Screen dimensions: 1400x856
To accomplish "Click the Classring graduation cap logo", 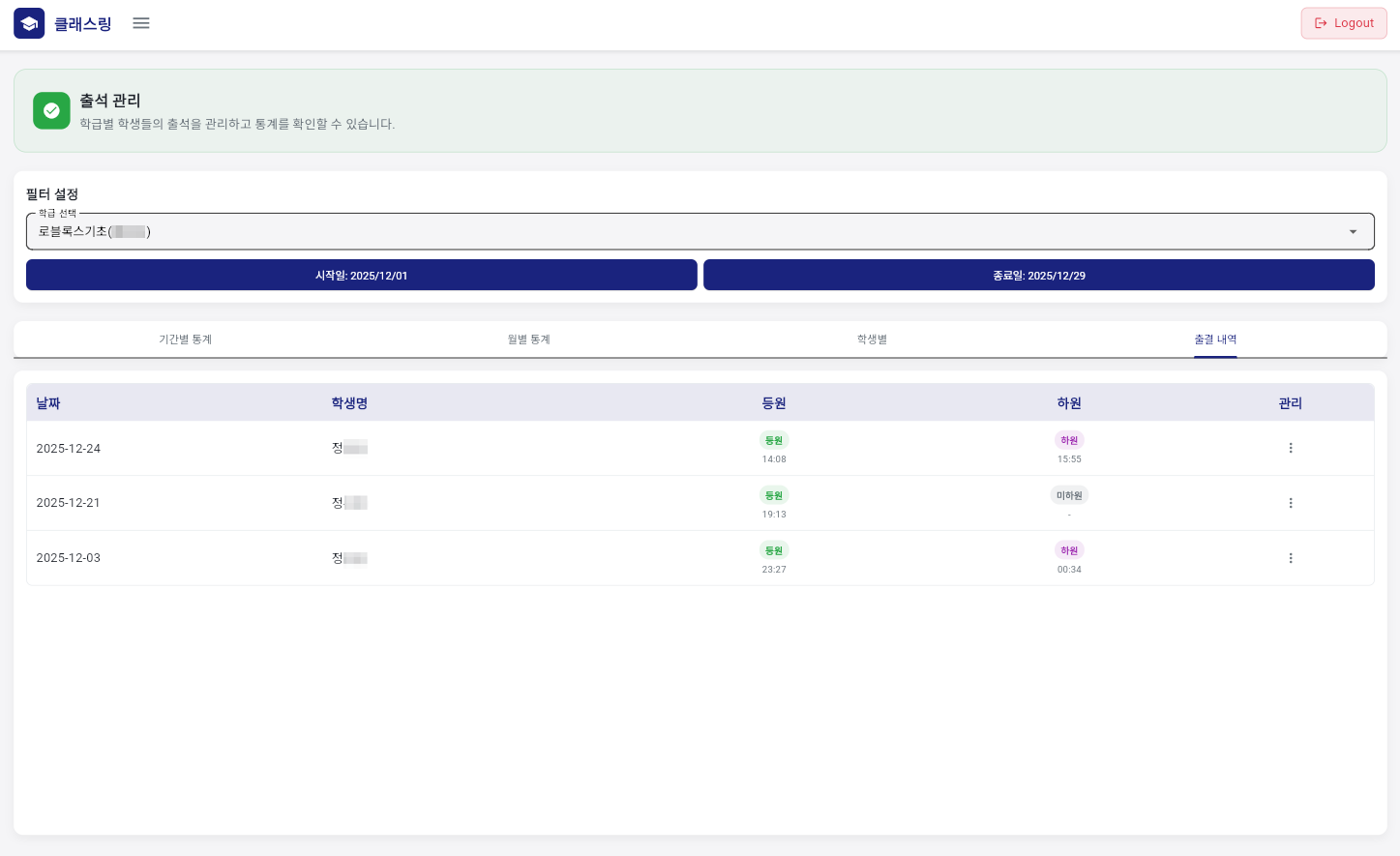I will 29,23.
